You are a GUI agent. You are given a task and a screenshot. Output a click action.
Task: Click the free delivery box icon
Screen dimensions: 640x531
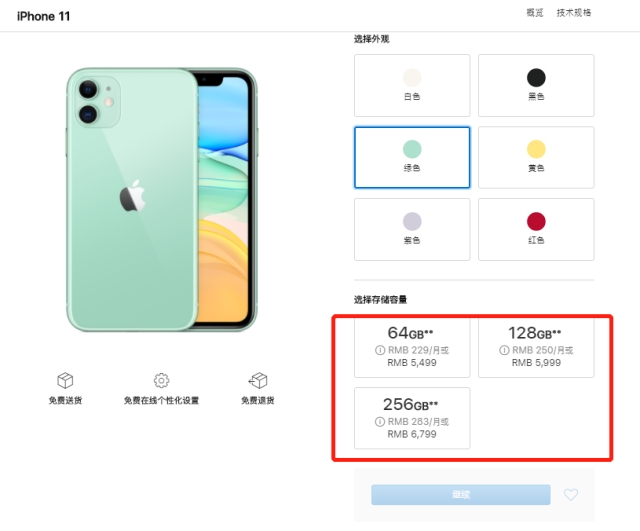click(65, 380)
